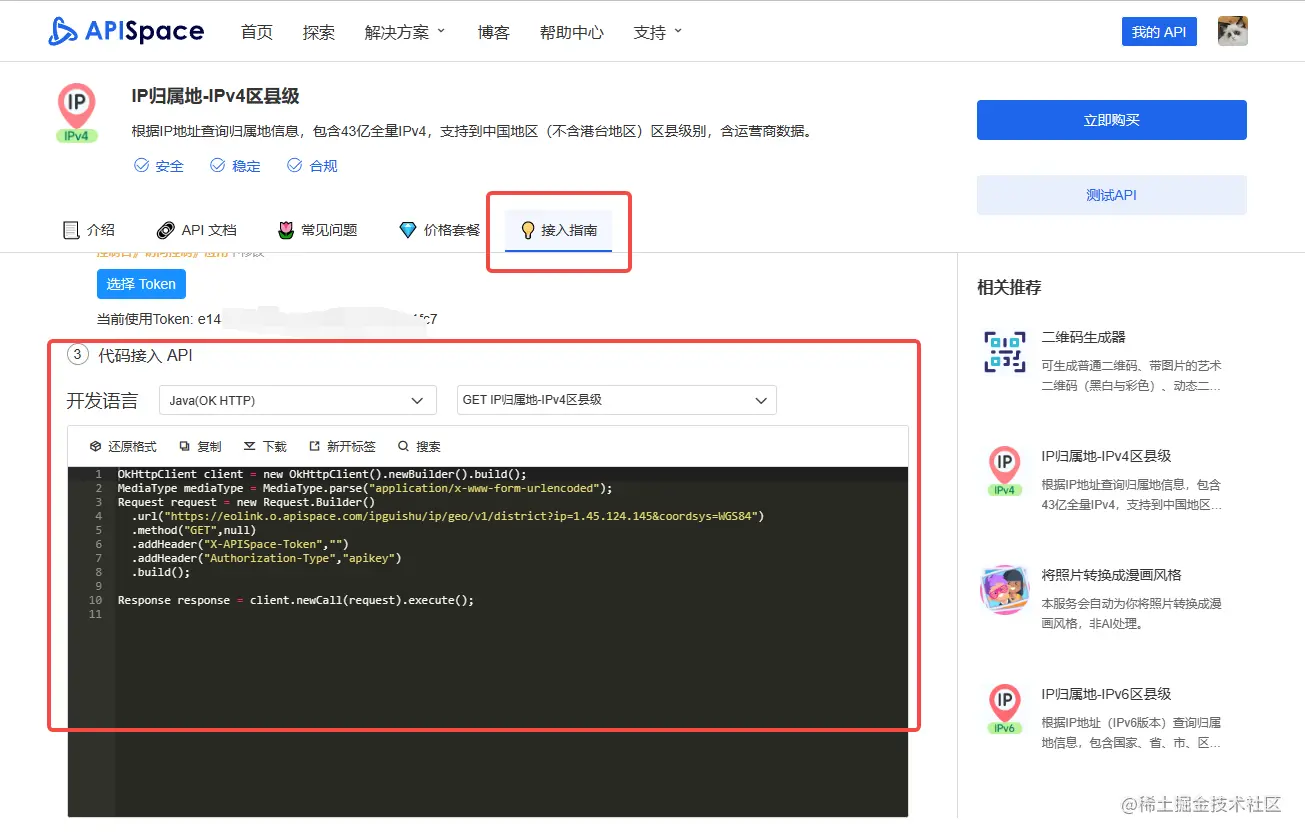Viewport: 1305px width, 838px height.
Task: Click the 安全 label text
Action: click(x=170, y=166)
